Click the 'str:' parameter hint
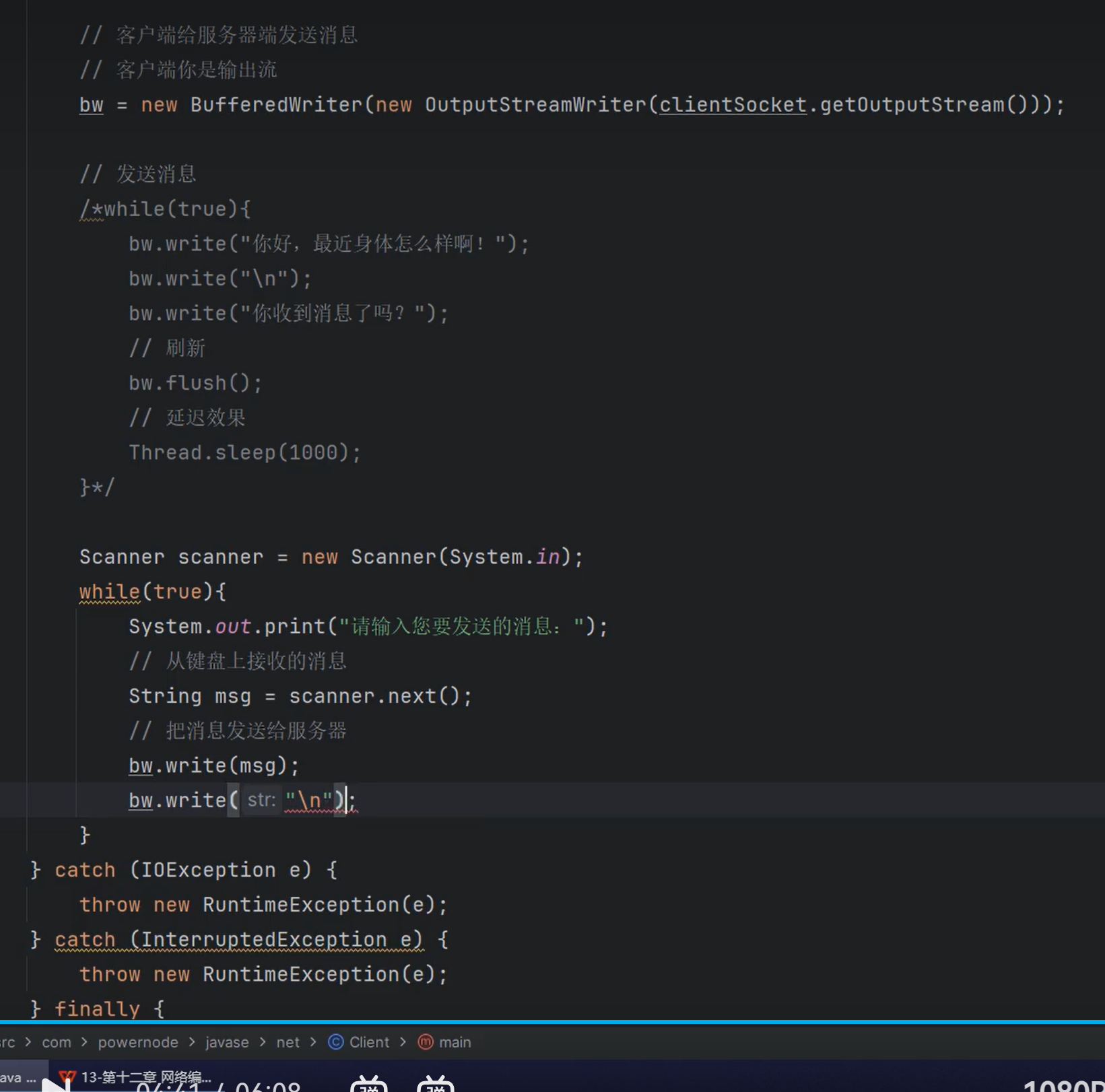 tap(261, 800)
